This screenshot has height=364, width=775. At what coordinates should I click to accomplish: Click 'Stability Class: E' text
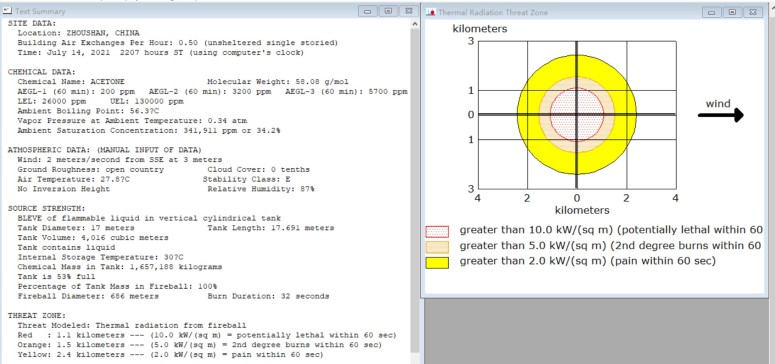[x=246, y=180]
